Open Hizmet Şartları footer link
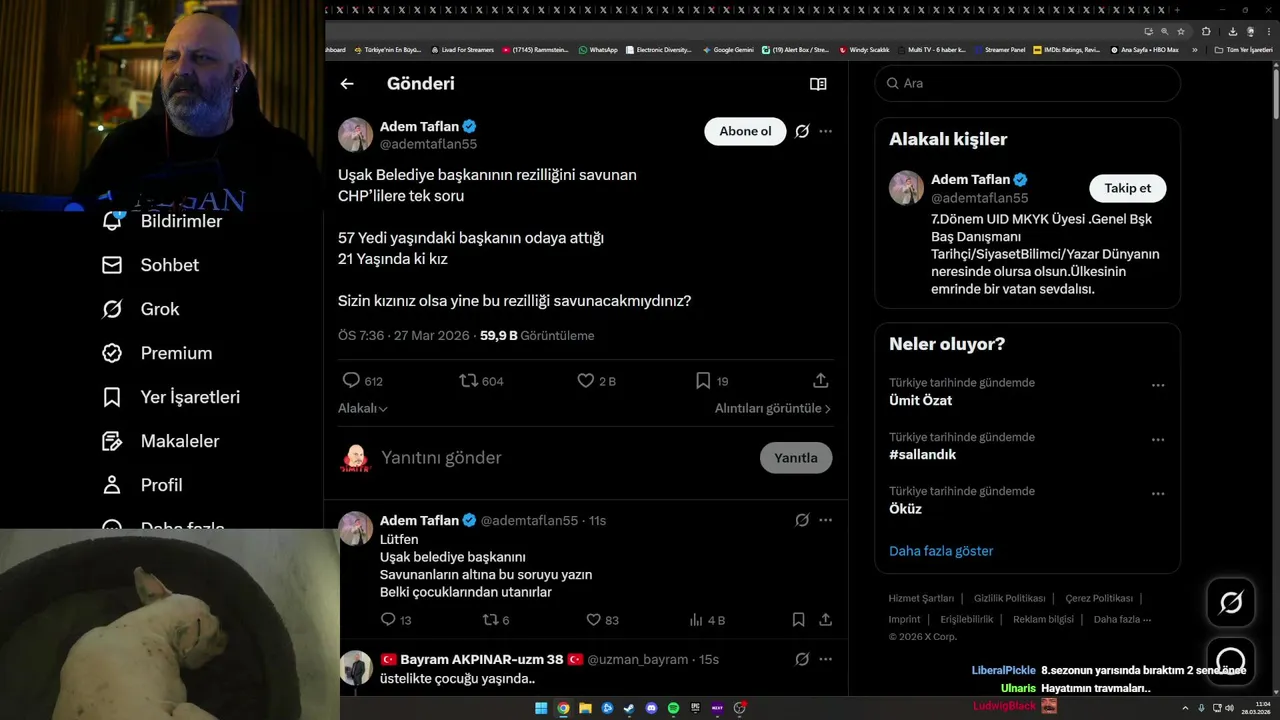Screen dimensions: 1280x720 coord(921,598)
